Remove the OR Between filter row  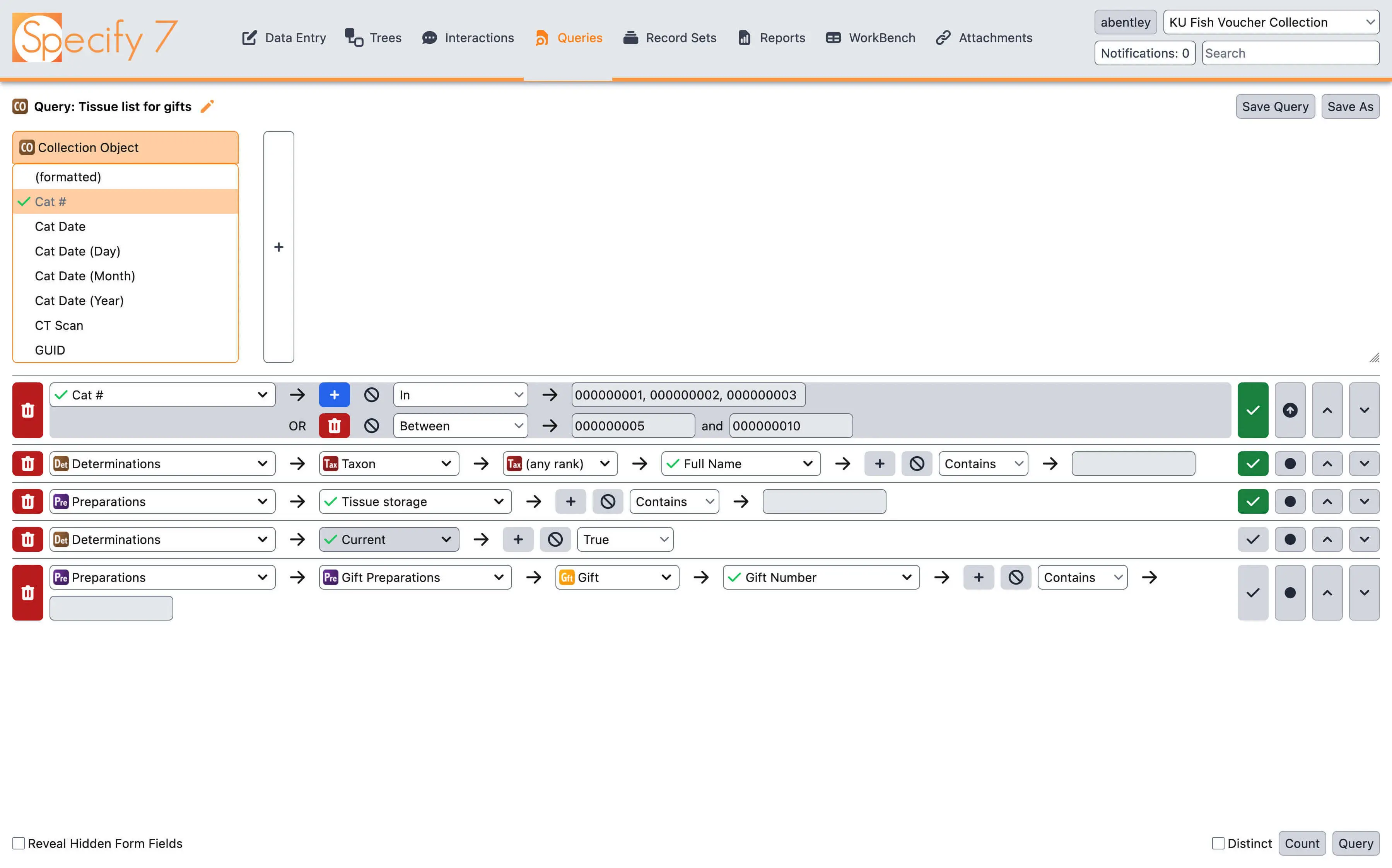click(x=334, y=426)
